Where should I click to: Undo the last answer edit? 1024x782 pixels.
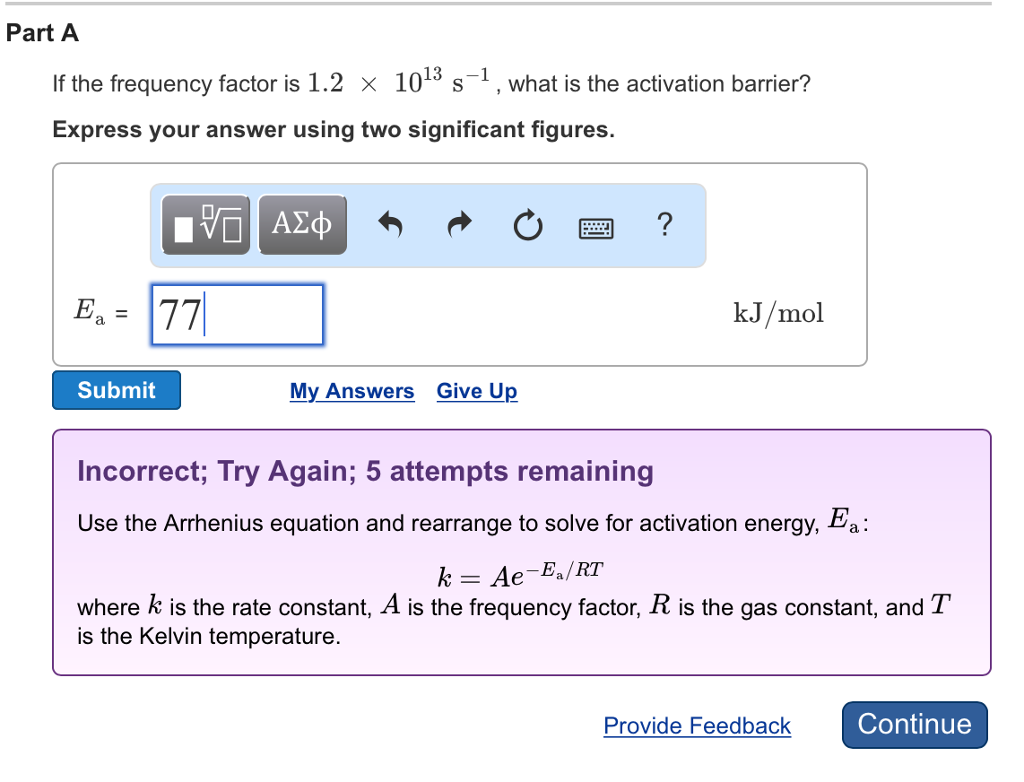390,226
